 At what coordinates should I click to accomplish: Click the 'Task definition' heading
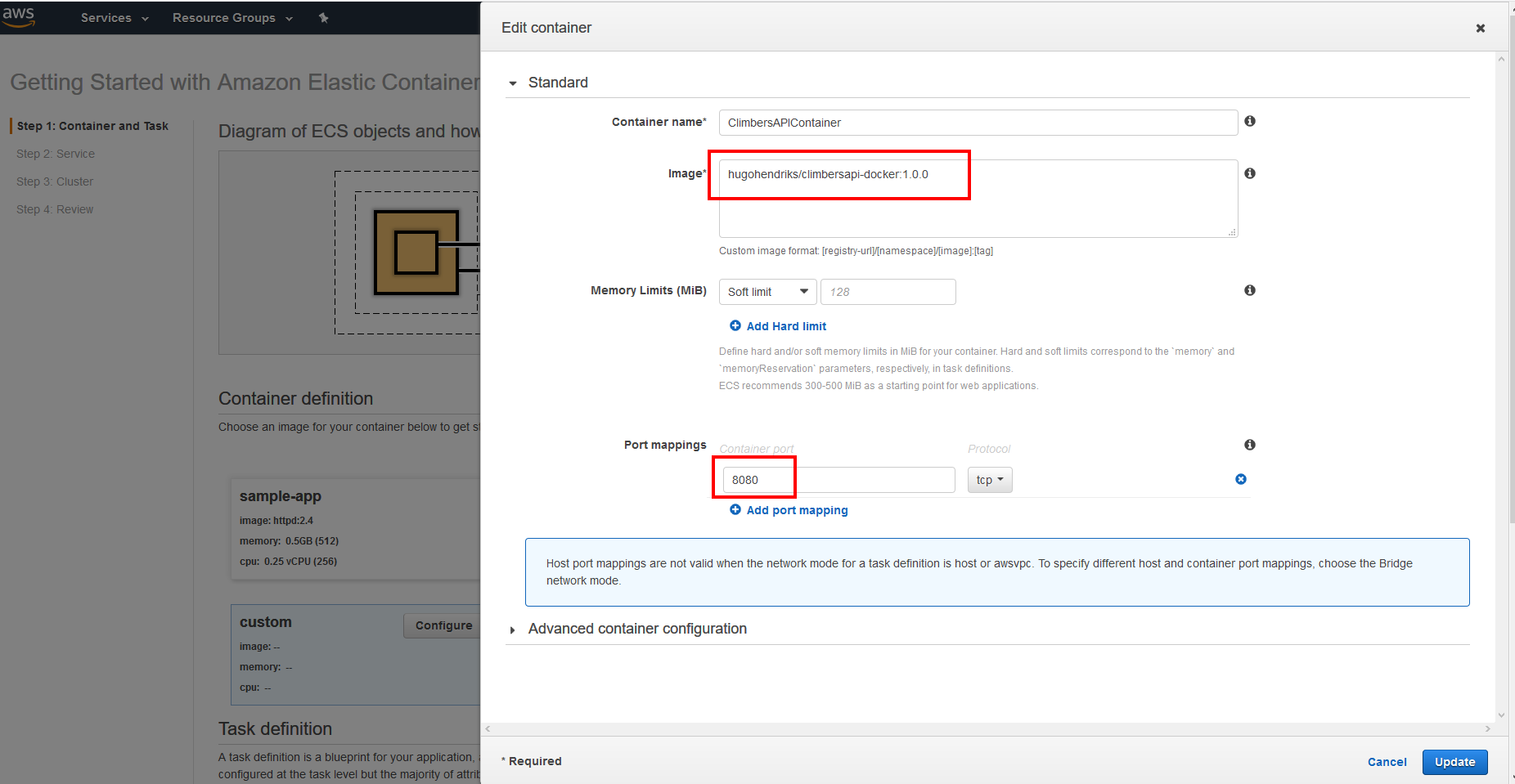pos(275,729)
